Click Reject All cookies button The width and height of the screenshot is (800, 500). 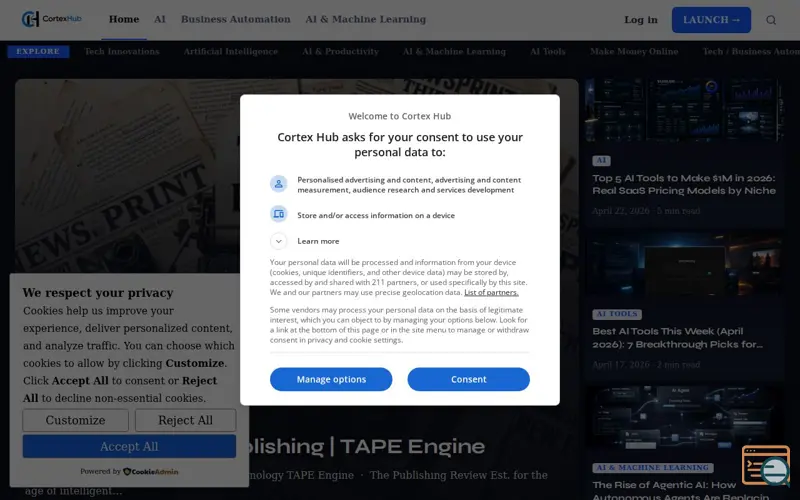pyautogui.click(x=185, y=420)
